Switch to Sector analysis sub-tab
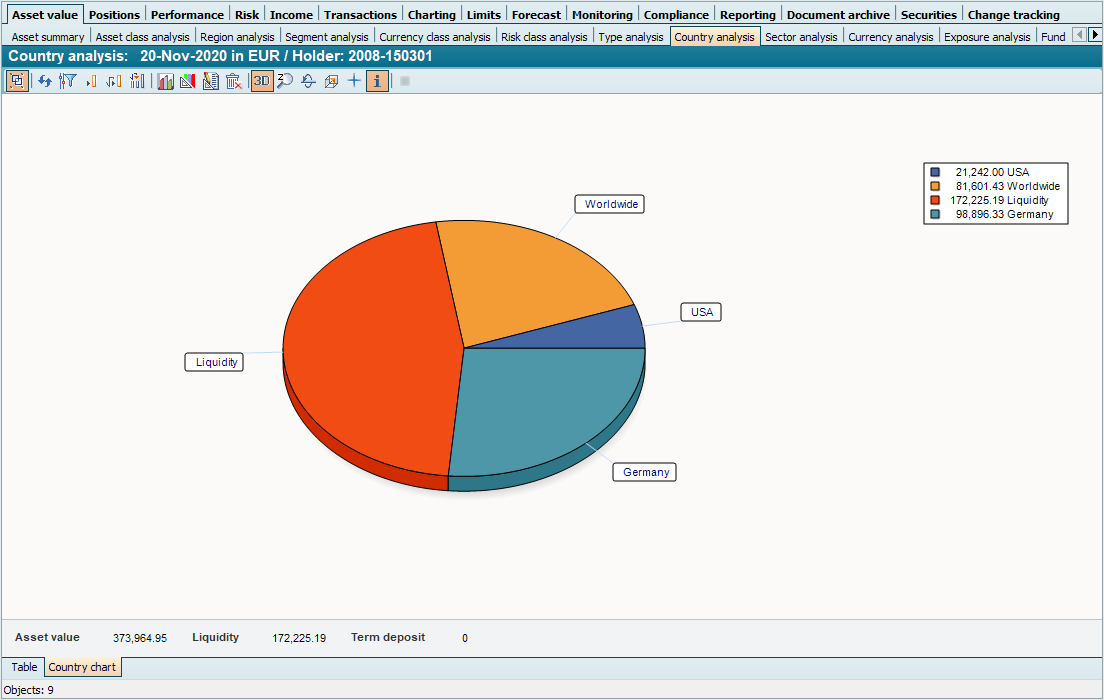The height and width of the screenshot is (700, 1104). pos(801,37)
